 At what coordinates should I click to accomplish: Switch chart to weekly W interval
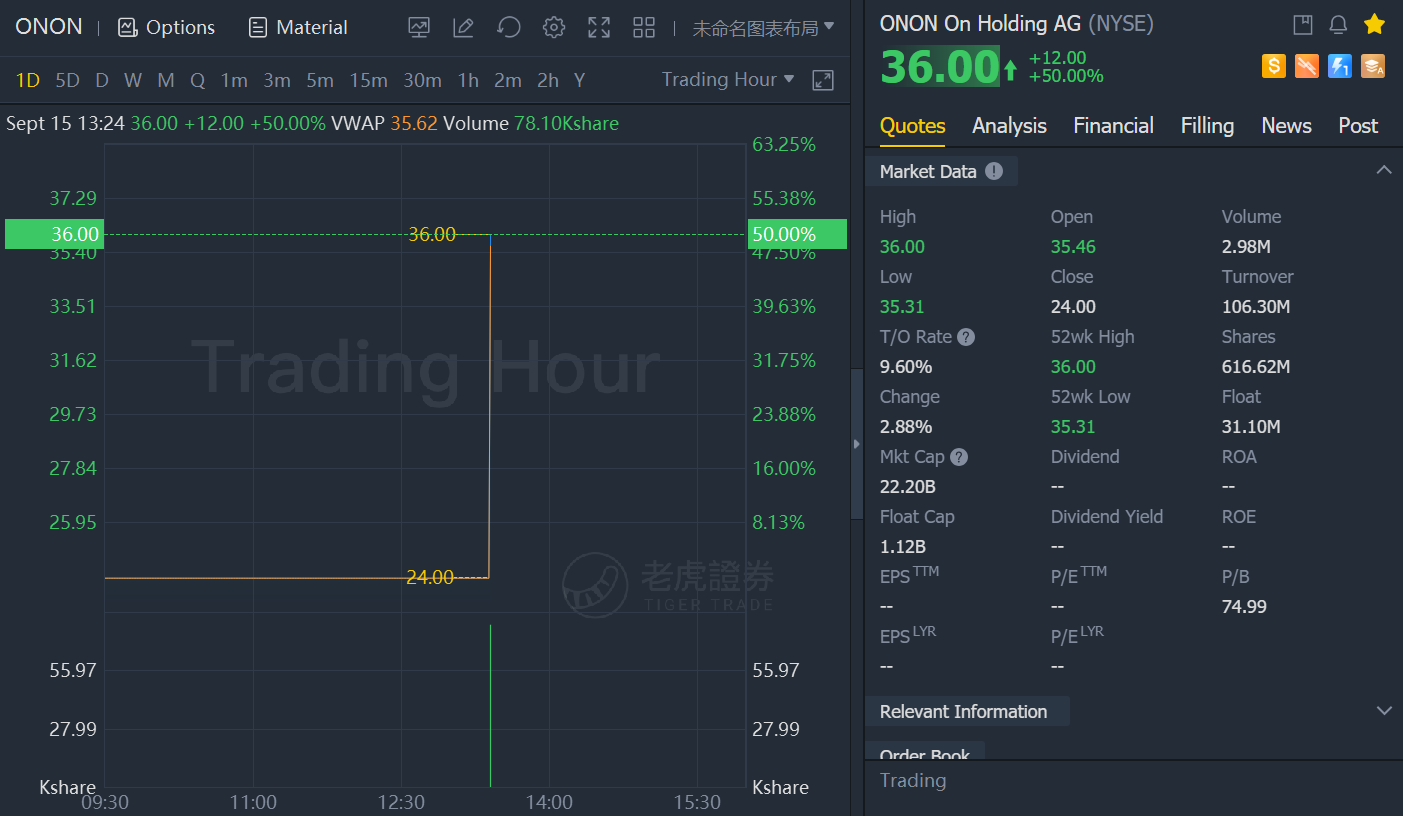coord(133,80)
